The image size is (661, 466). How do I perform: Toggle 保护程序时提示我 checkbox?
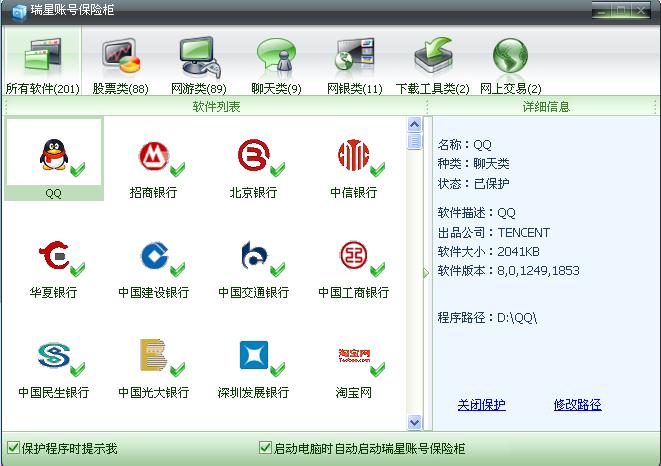[13, 447]
